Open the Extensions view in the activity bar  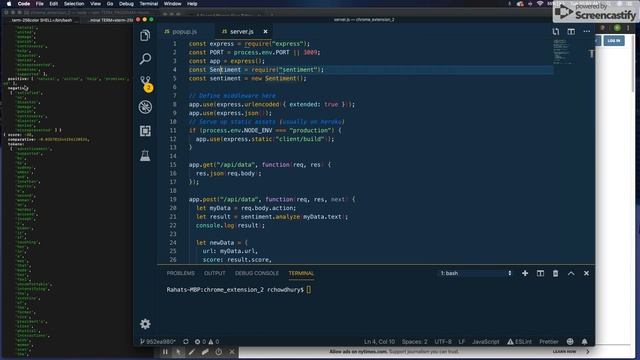(x=145, y=131)
